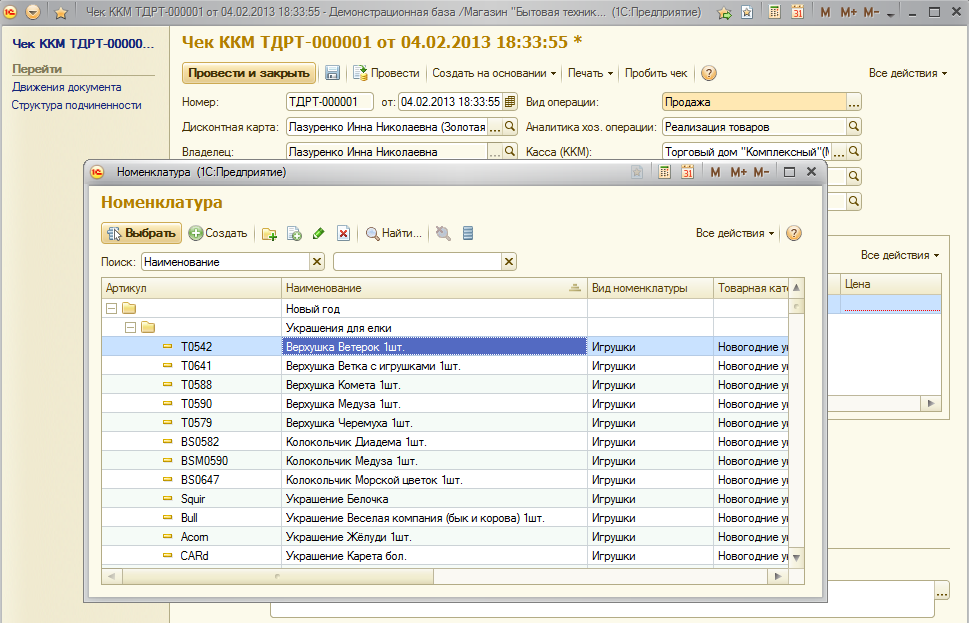969x623 pixels.
Task: Collapse the 'Украшения для елки' folder
Action: (130, 328)
